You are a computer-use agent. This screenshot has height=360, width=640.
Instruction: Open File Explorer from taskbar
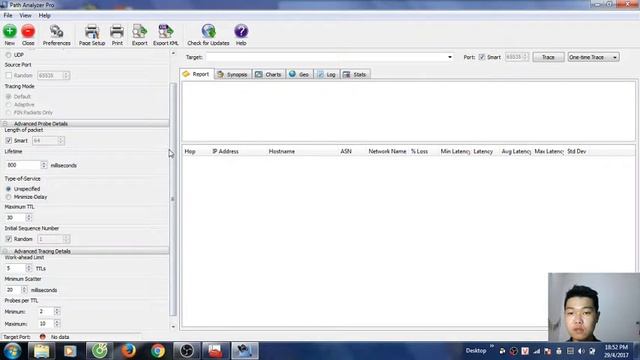(x=41, y=351)
